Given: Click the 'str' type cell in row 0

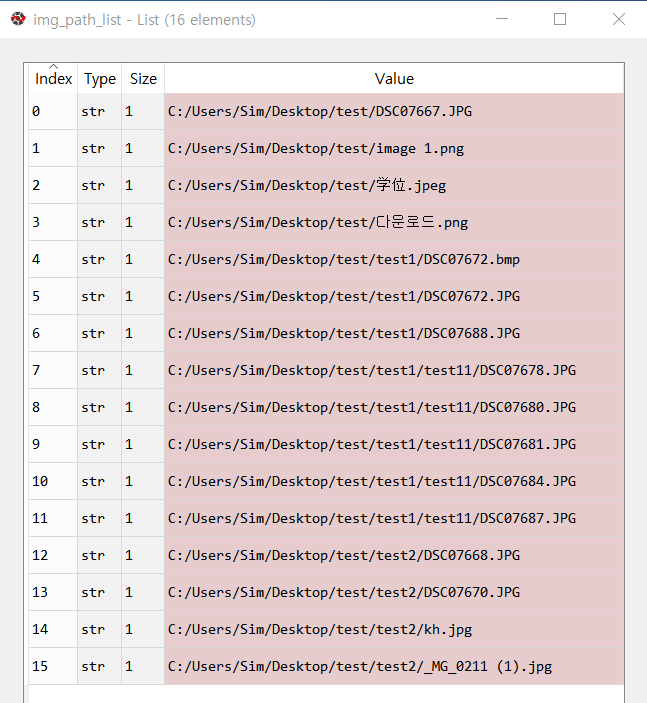Looking at the screenshot, I should click(x=100, y=112).
